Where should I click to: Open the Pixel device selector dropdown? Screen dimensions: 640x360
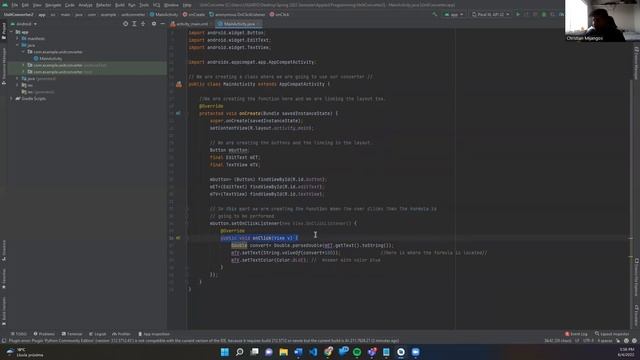(x=491, y=14)
